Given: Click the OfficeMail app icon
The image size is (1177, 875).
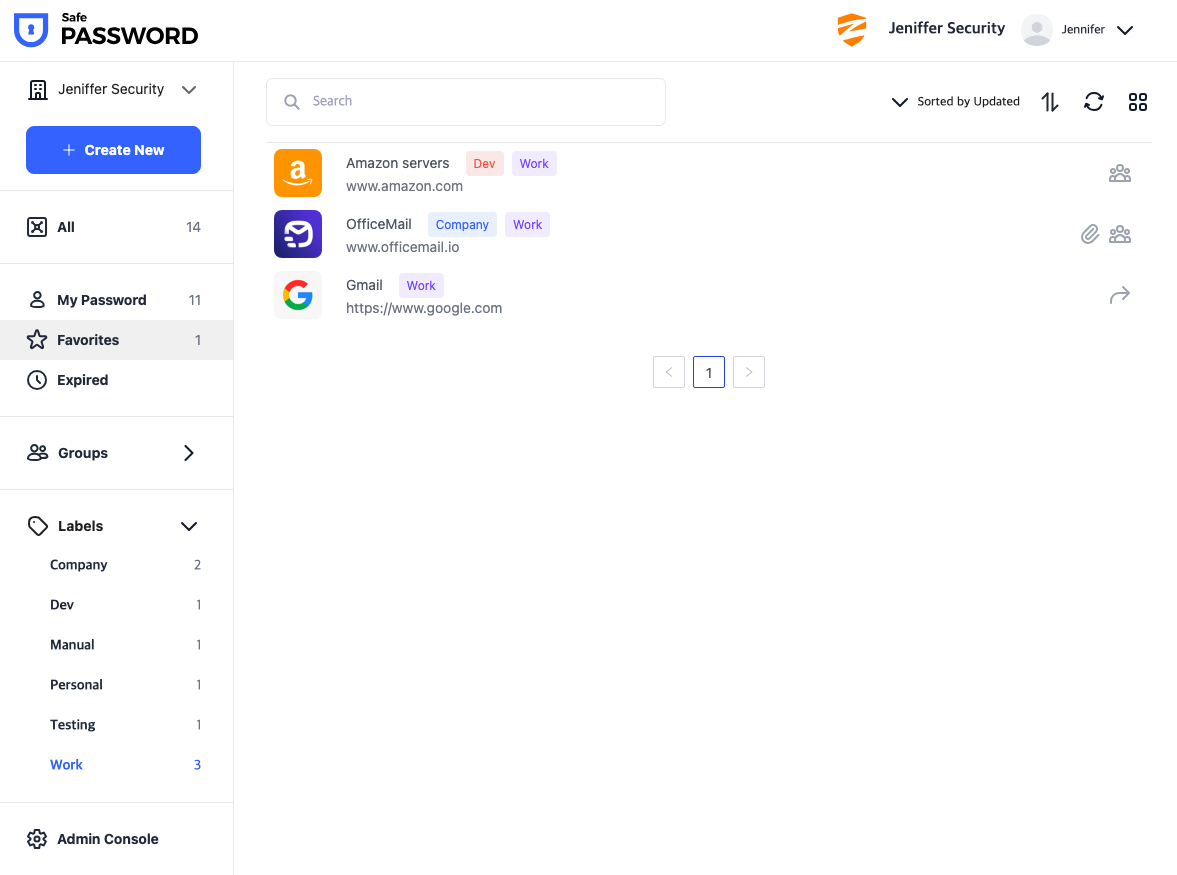Looking at the screenshot, I should click(x=298, y=234).
